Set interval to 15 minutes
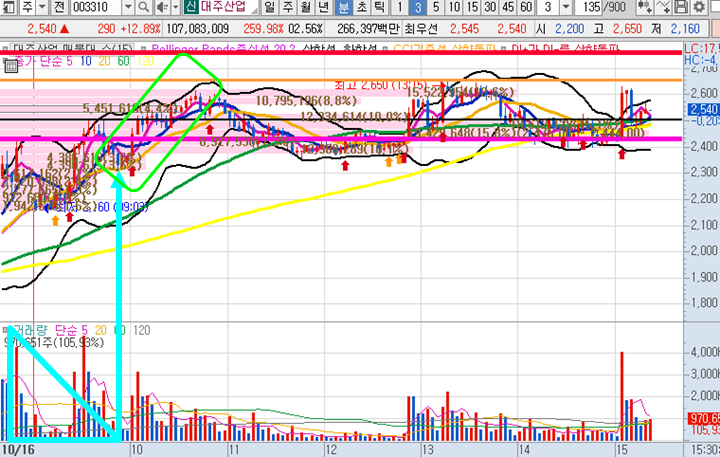This screenshot has height=457, width=720. click(472, 7)
